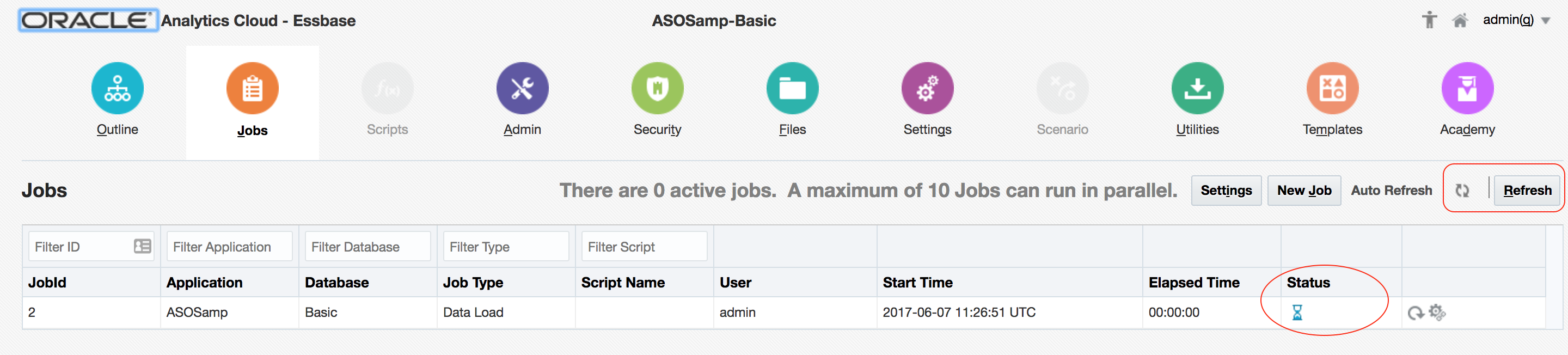1568x355 pixels.
Task: Open the Outline icon
Action: click(118, 88)
